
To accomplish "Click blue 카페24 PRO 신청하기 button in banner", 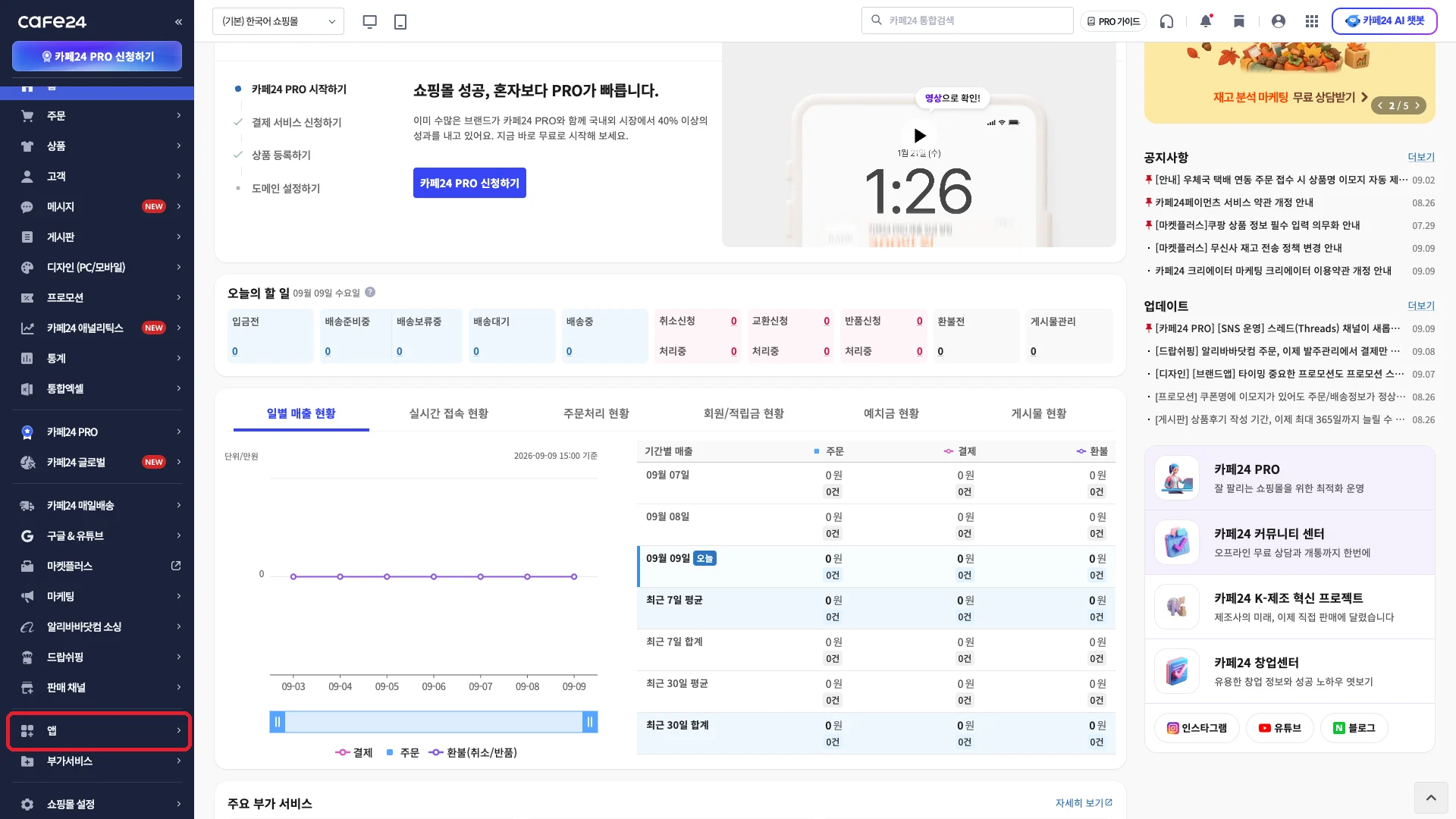I will [x=469, y=183].
